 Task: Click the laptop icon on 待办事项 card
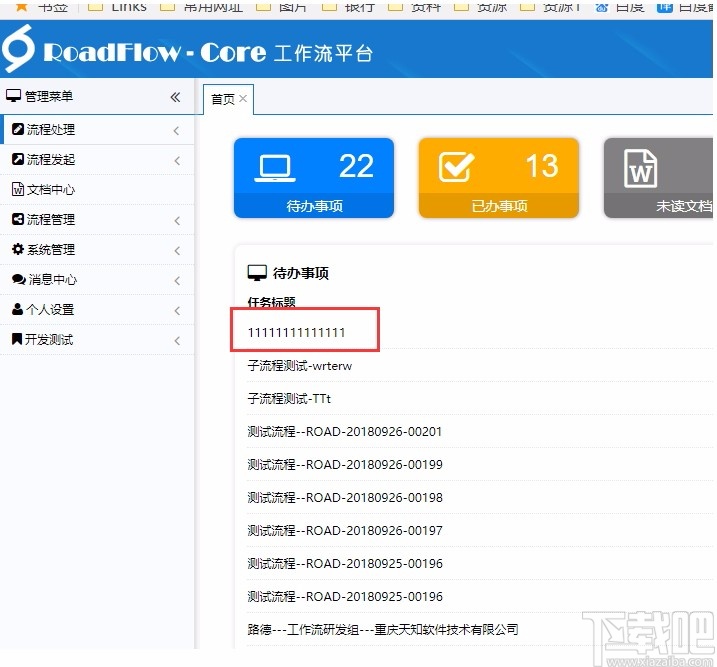275,168
